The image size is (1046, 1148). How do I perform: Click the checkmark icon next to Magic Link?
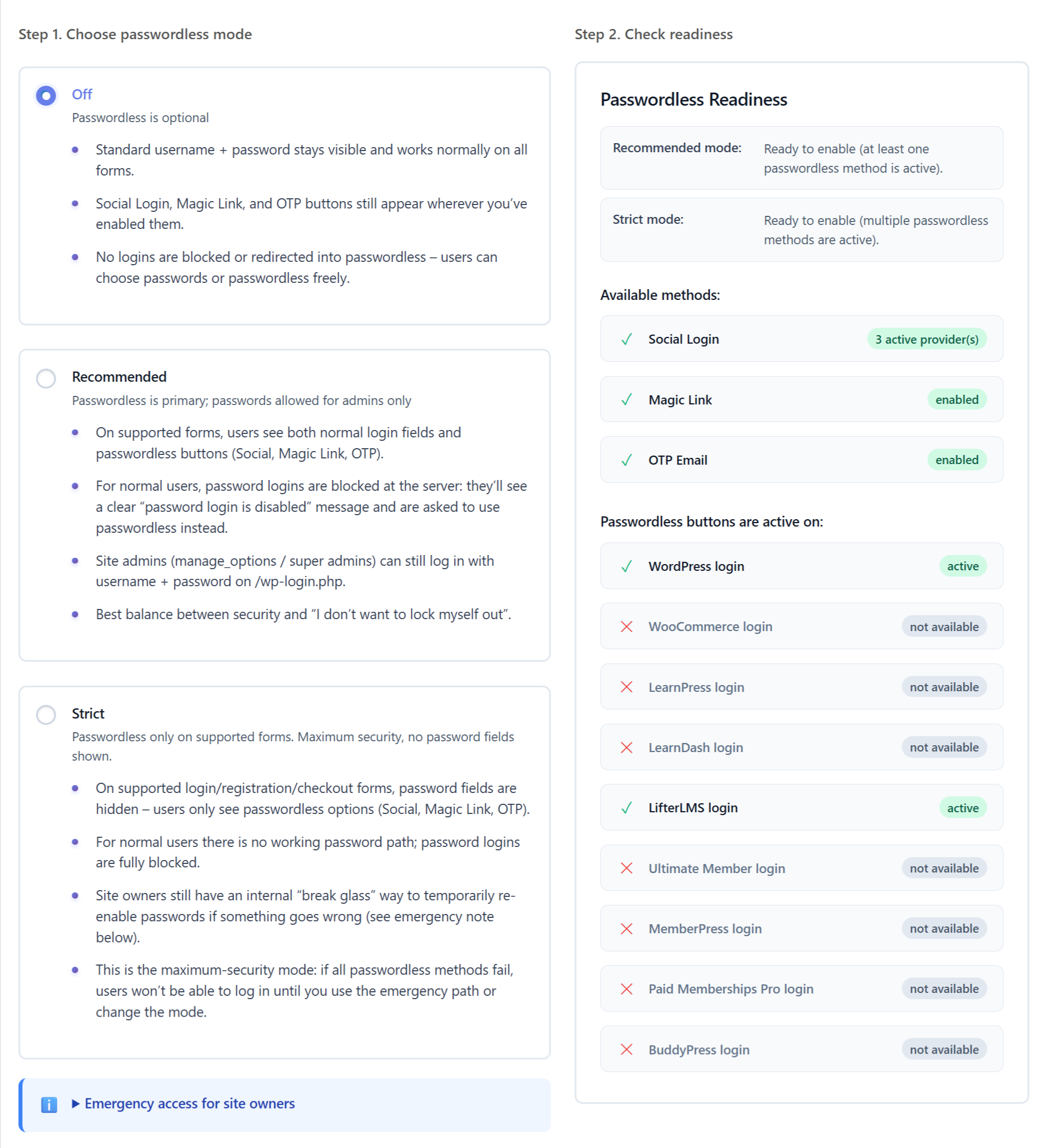coord(627,400)
